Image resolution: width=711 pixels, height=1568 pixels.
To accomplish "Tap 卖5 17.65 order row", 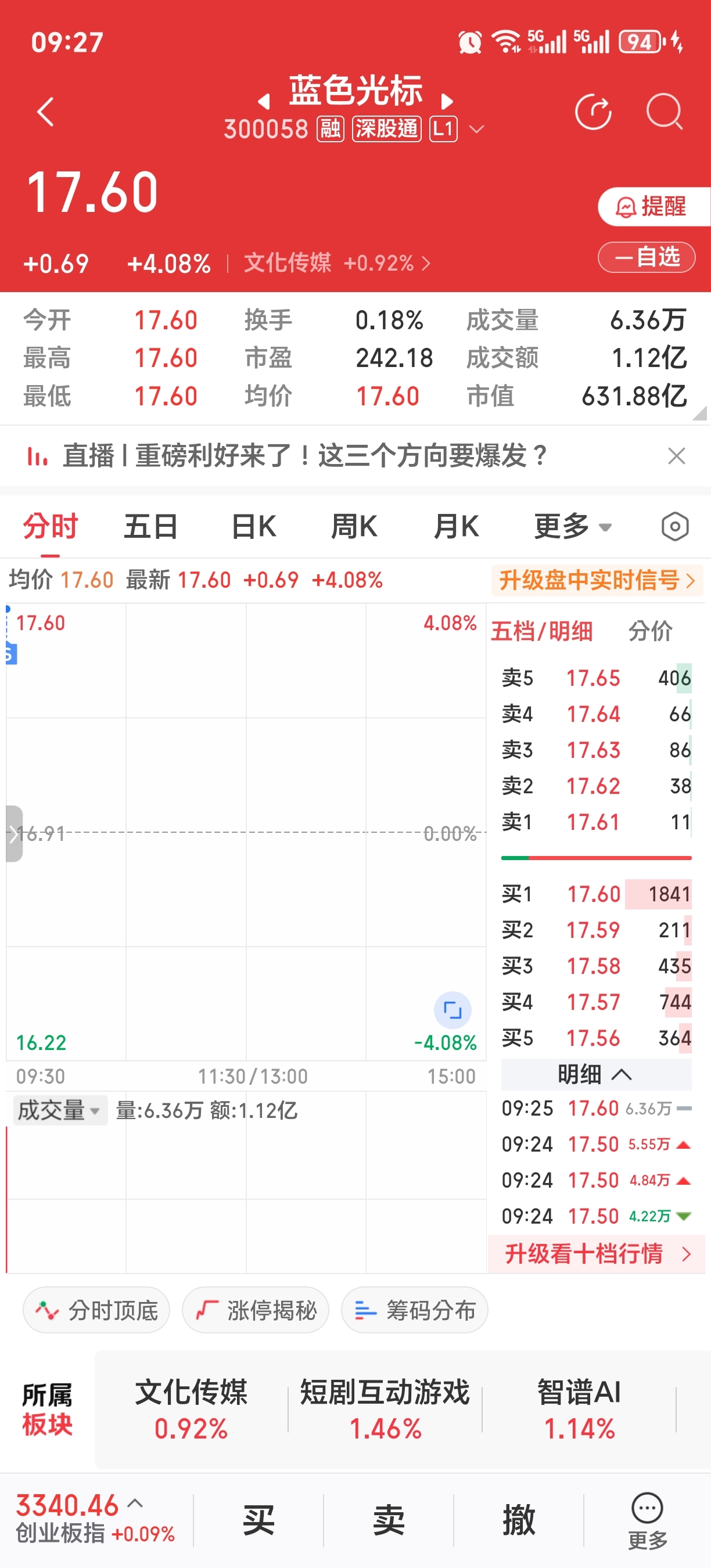I will pyautogui.click(x=596, y=678).
